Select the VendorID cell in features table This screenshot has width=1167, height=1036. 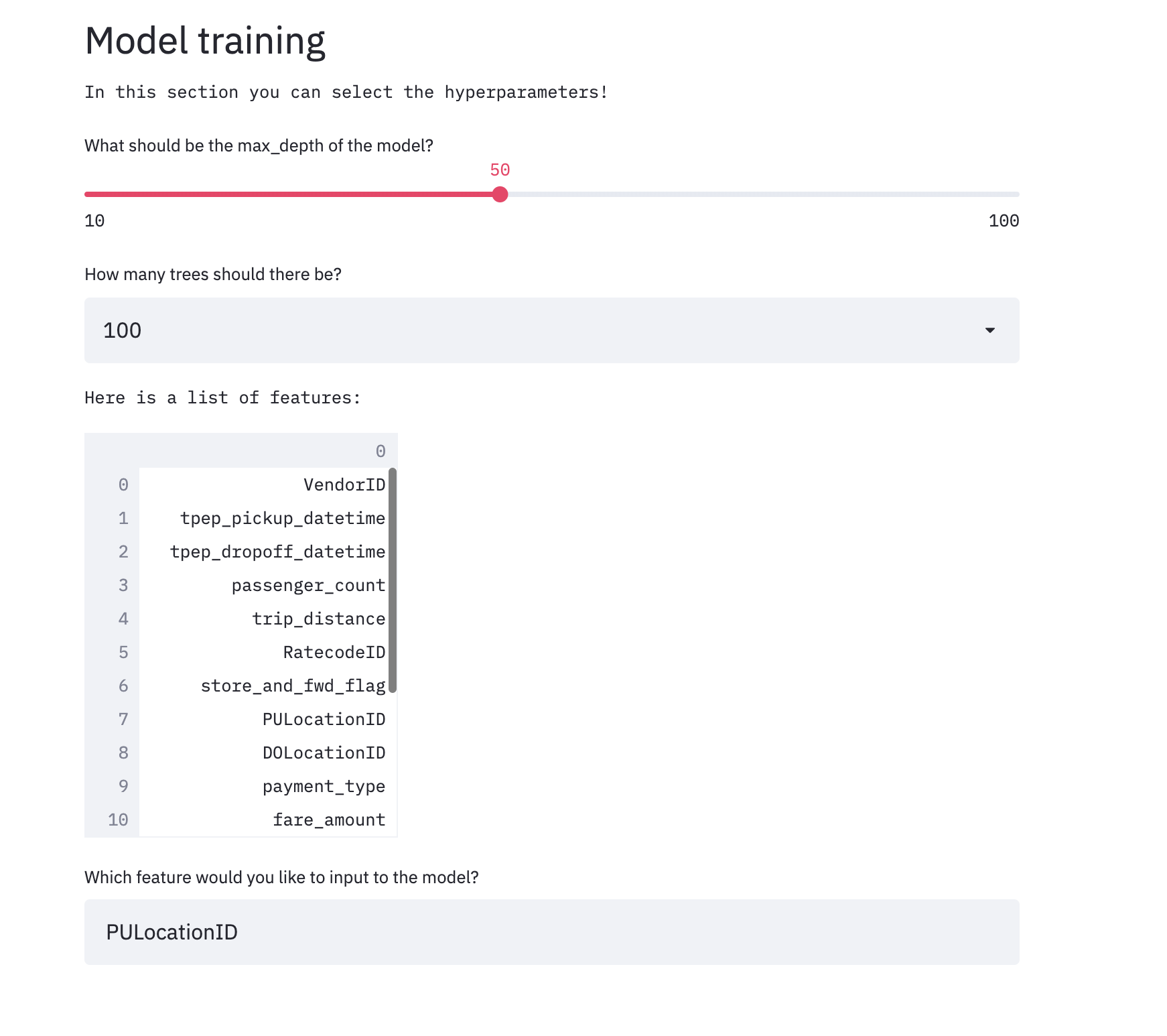344,484
